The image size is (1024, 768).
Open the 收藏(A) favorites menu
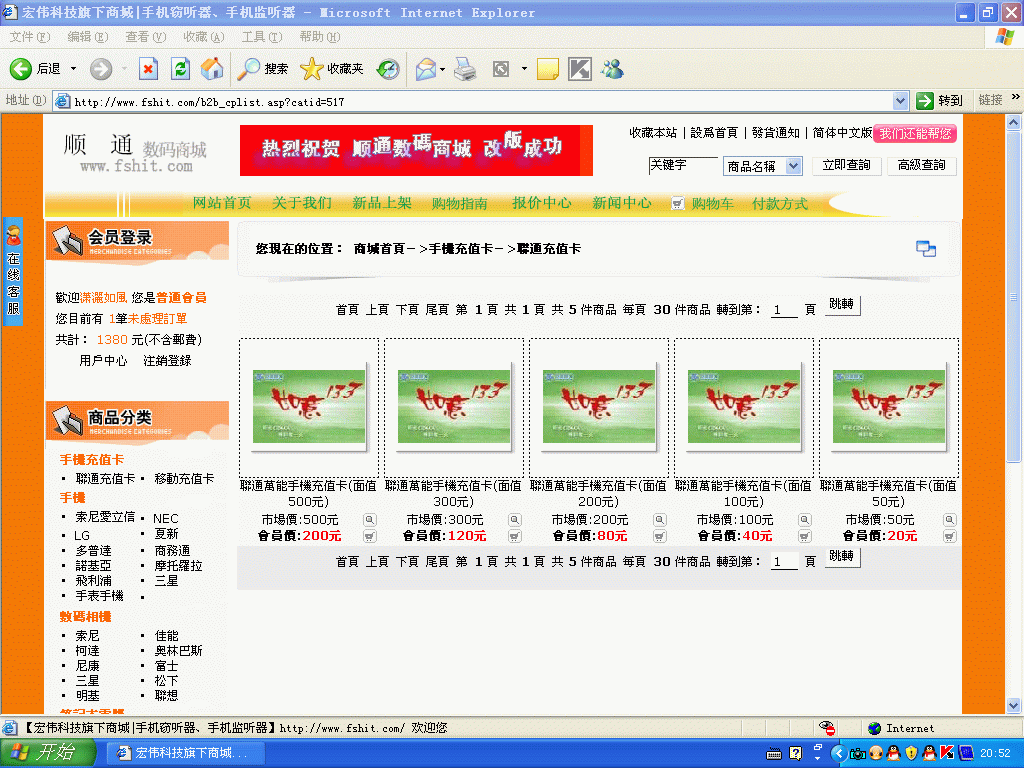click(203, 37)
